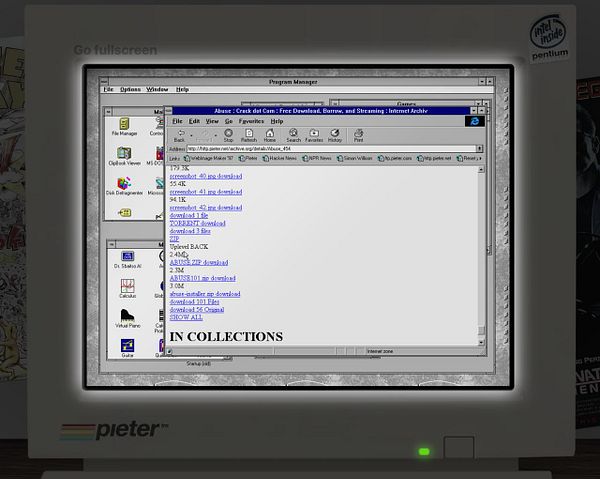The width and height of the screenshot is (600, 479).
Task: Open ClipBook Viewer icon
Action: [x=124, y=156]
